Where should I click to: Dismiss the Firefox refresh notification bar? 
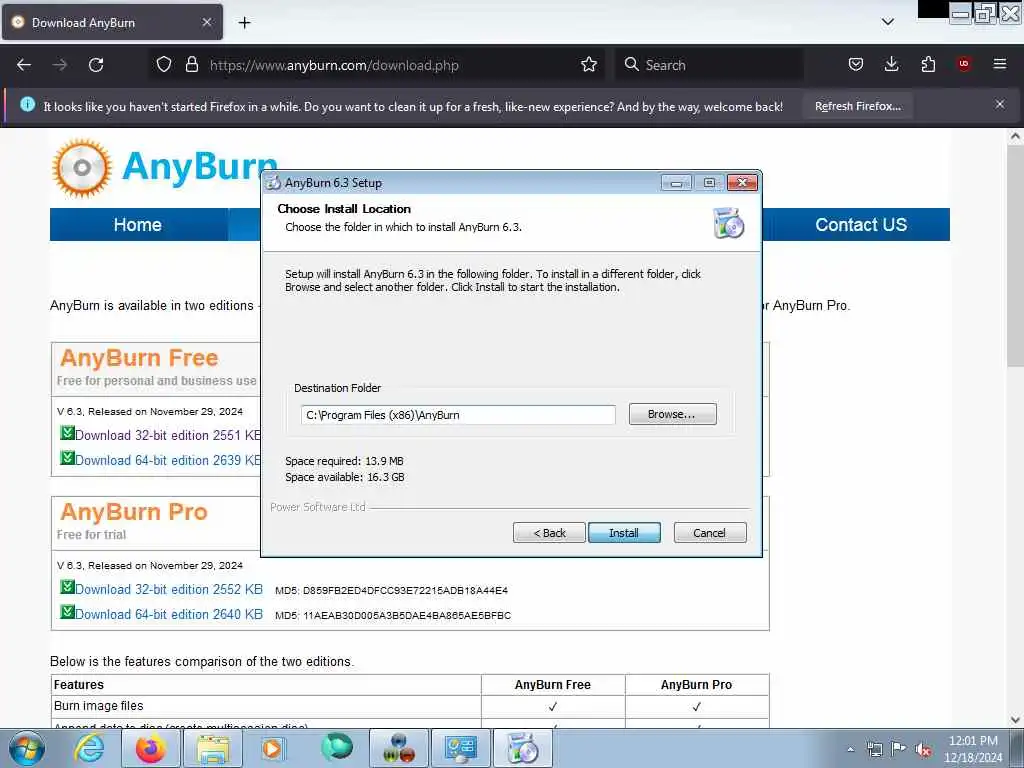click(999, 104)
